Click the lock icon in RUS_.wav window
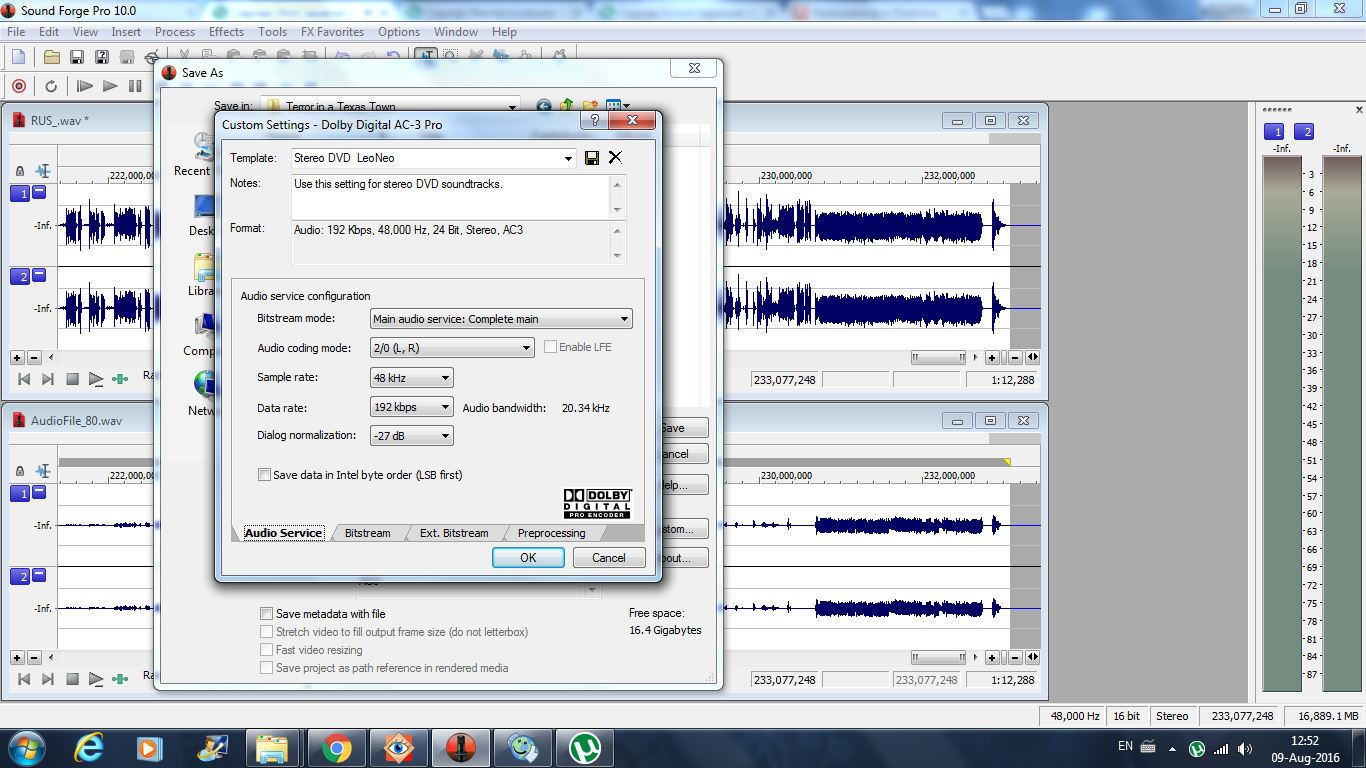Screen dimensions: 1366x768 point(20,171)
